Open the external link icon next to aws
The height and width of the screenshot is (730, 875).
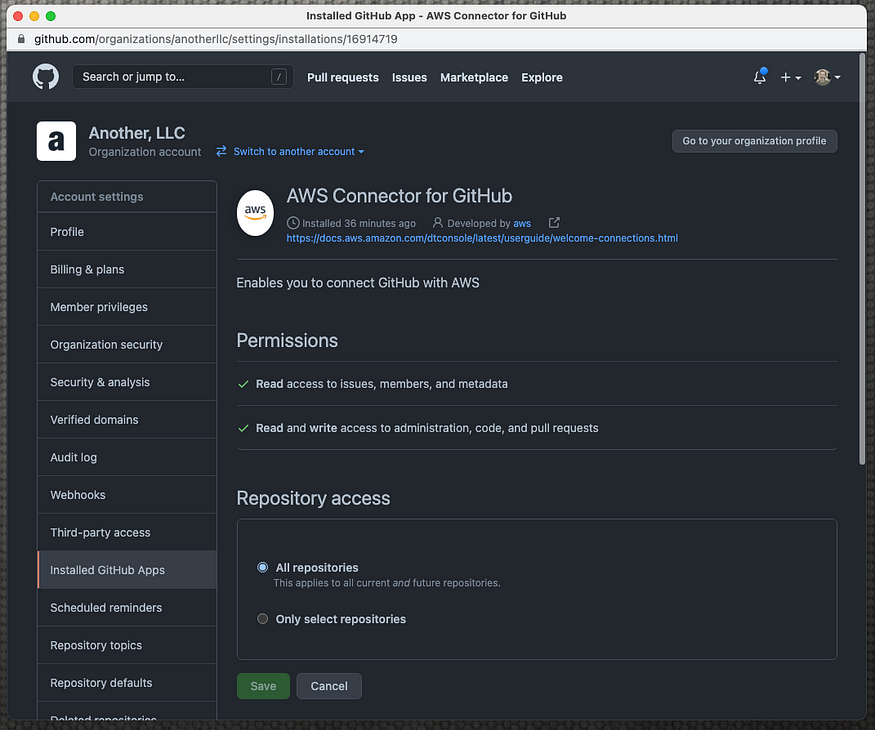point(554,223)
